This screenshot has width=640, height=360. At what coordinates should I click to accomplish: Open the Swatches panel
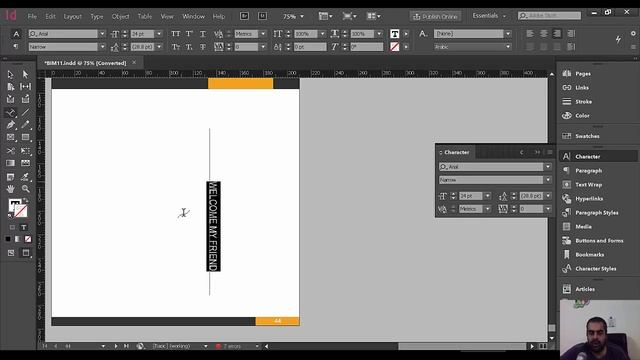coord(587,136)
